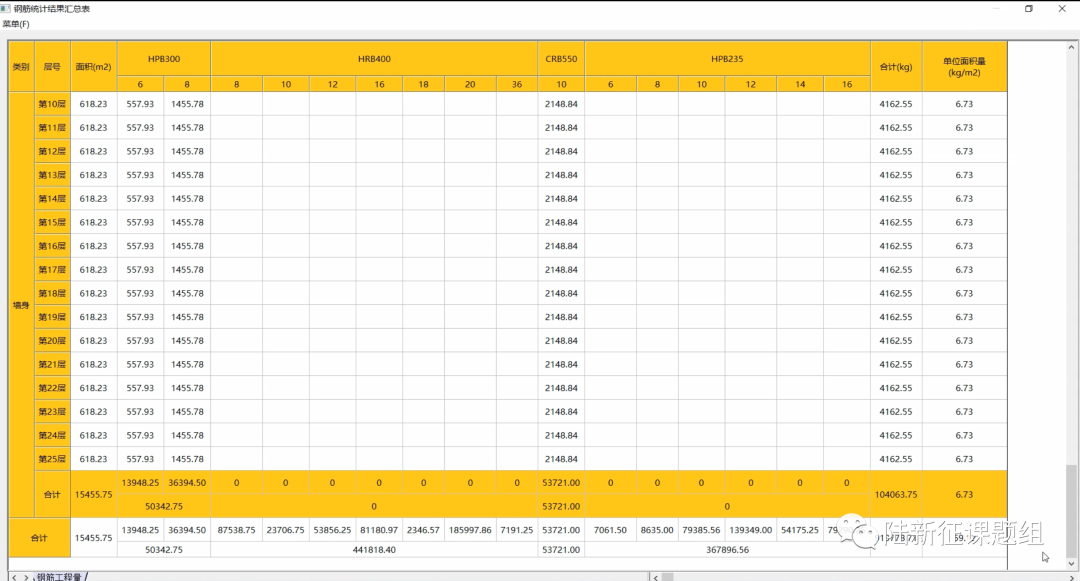Viewport: 1080px width, 581px height.
Task: Restore down the window
Action: click(x=1029, y=8)
